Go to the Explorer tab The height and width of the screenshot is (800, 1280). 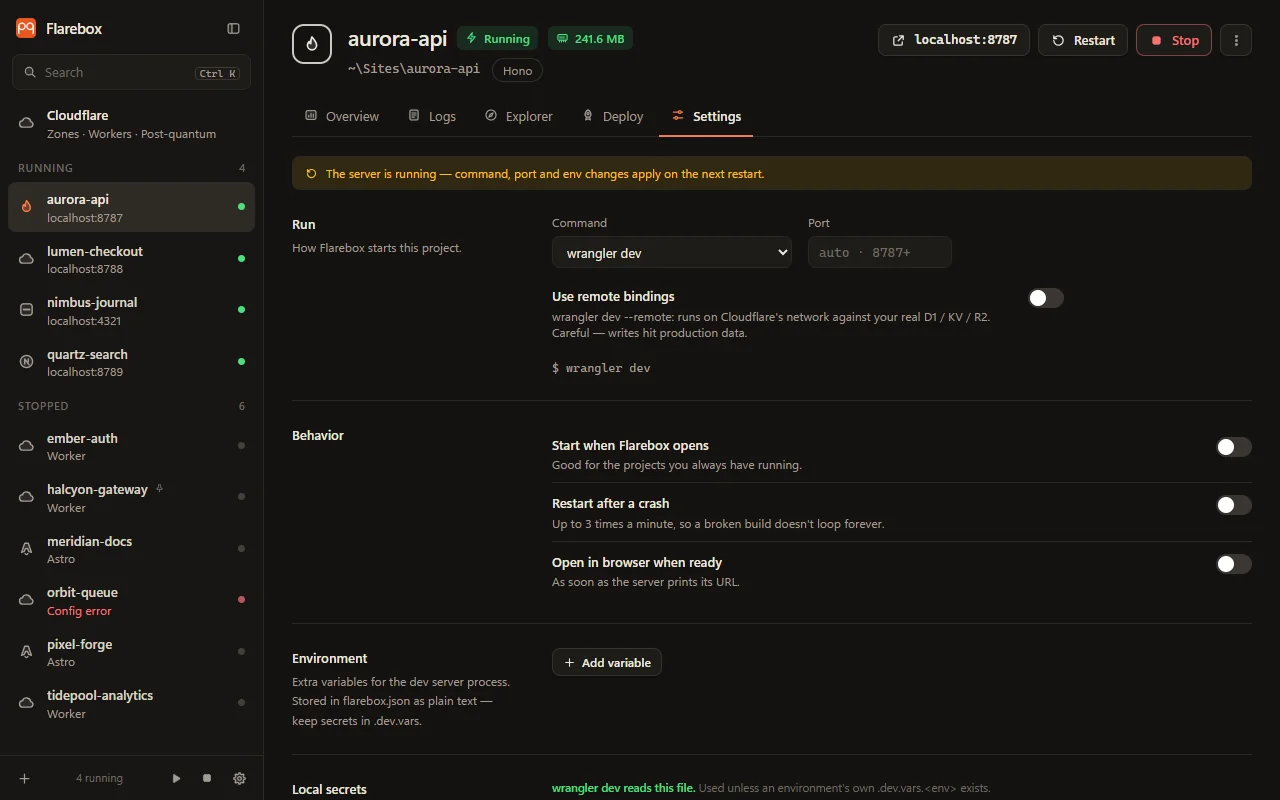click(x=519, y=117)
